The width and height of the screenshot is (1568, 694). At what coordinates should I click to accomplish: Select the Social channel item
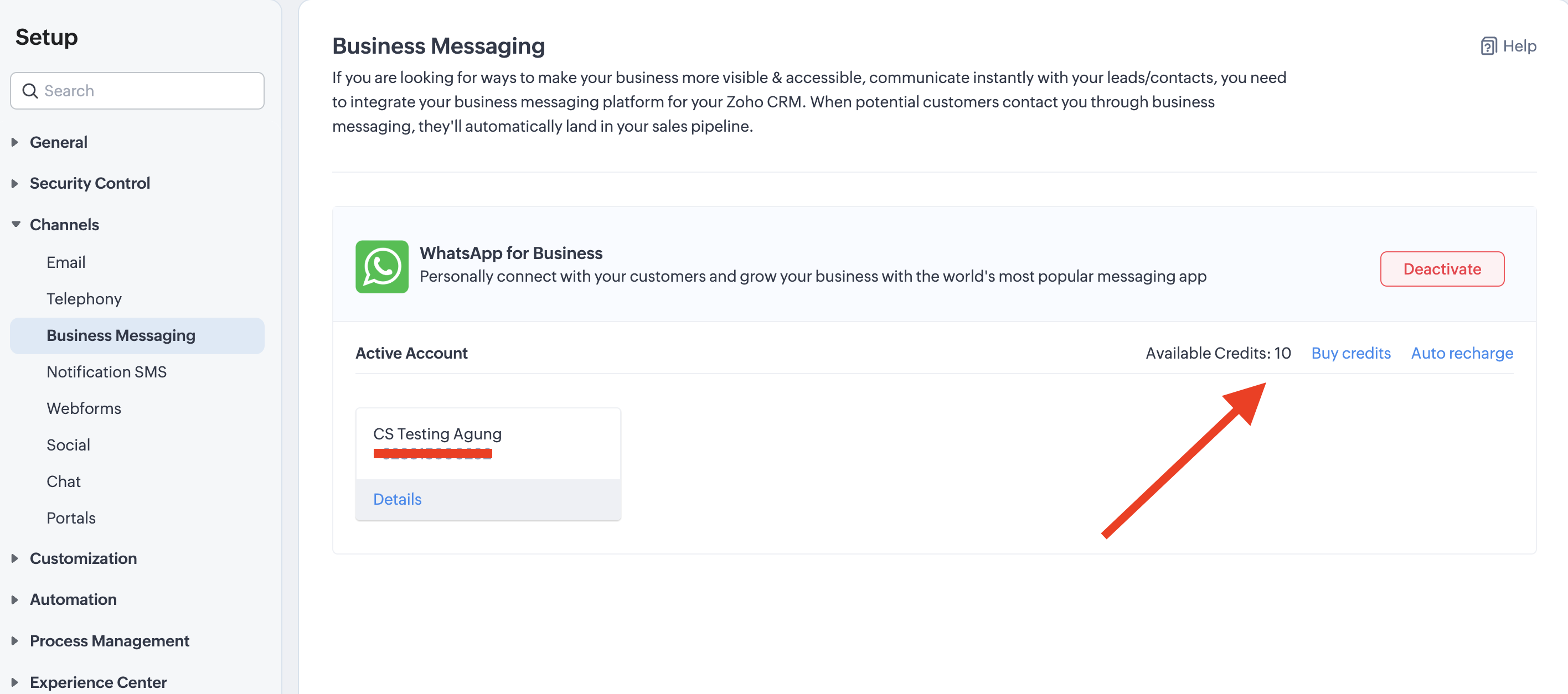(x=68, y=444)
